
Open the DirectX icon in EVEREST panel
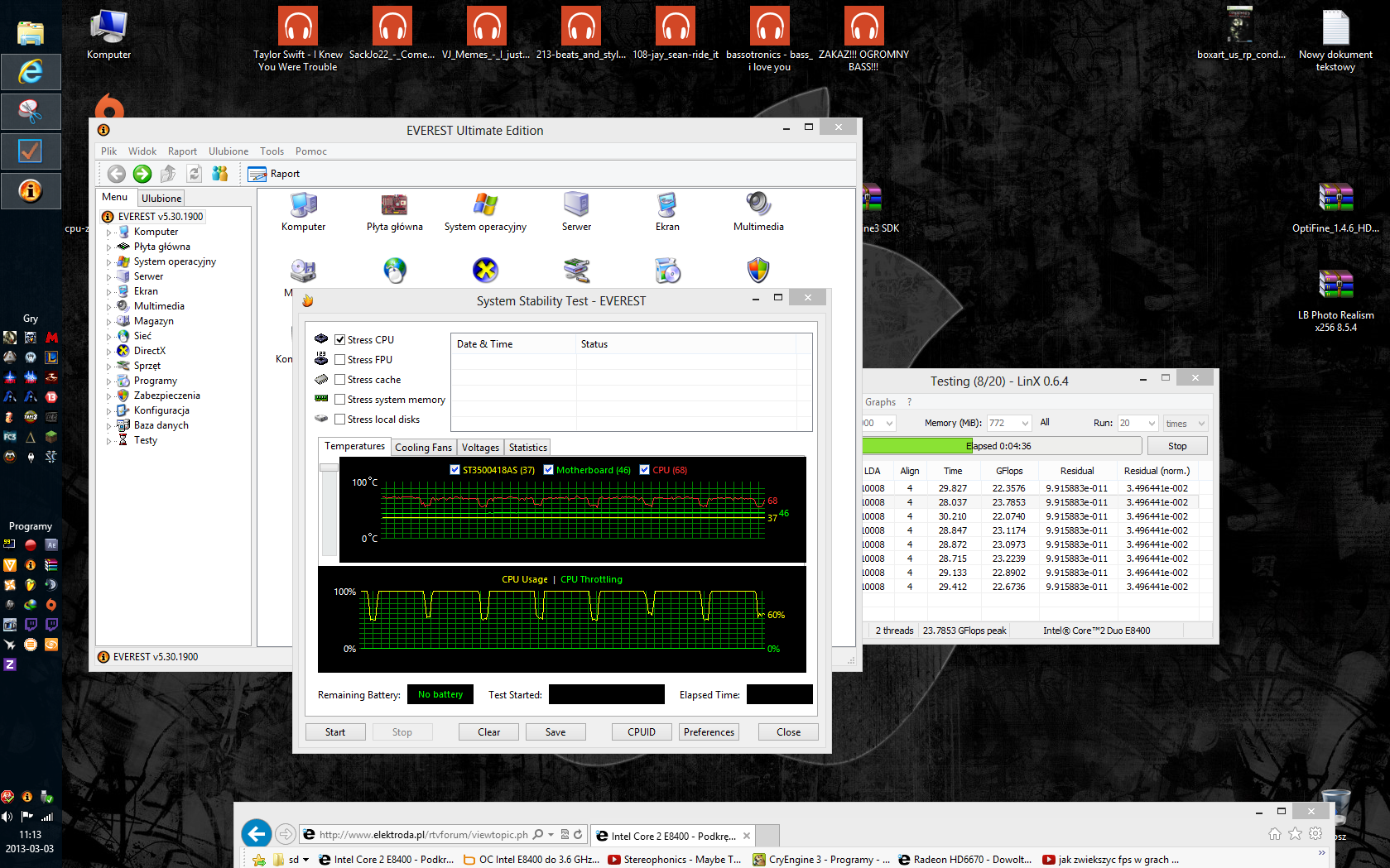click(485, 270)
